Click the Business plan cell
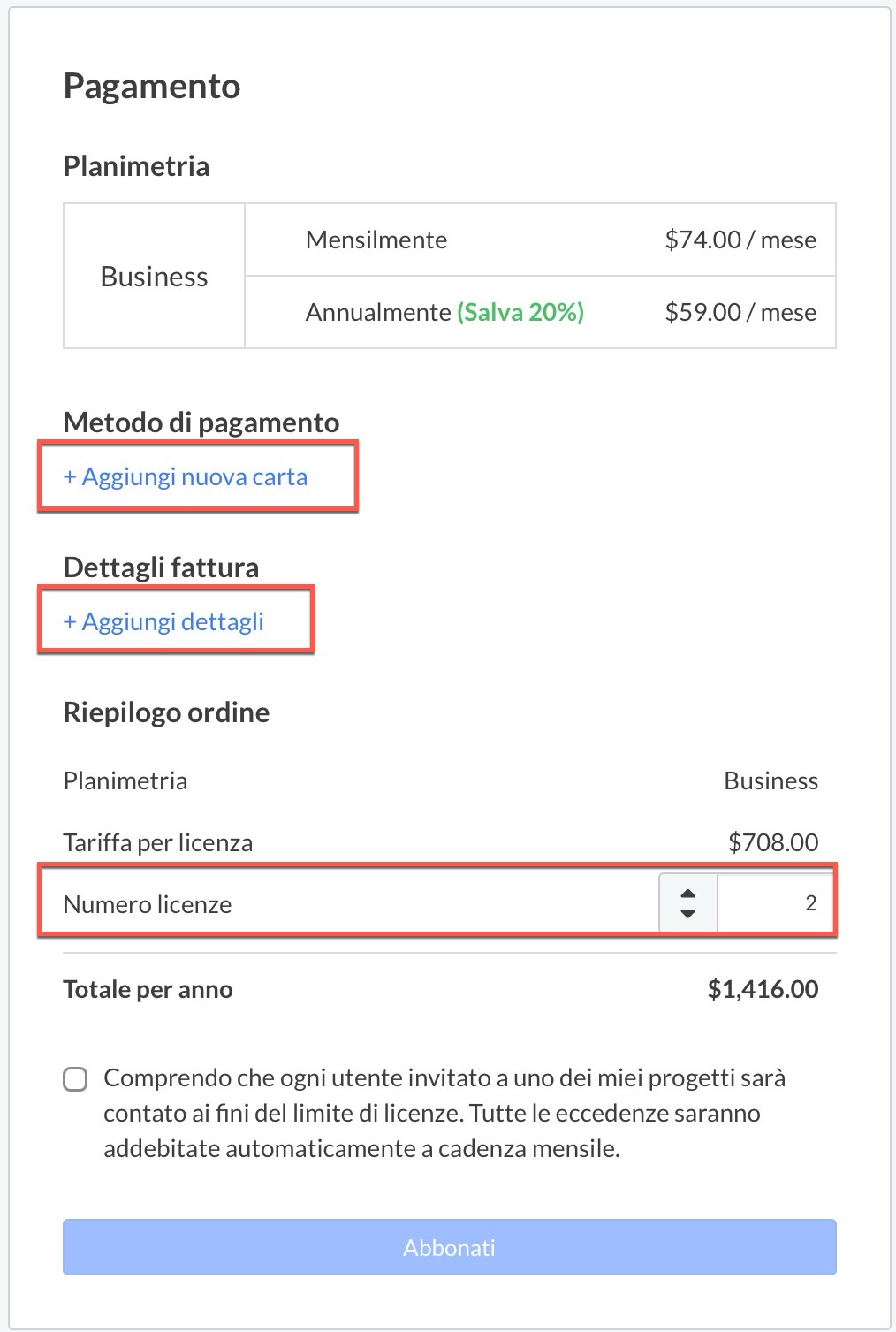This screenshot has height=1332, width=896. point(155,277)
